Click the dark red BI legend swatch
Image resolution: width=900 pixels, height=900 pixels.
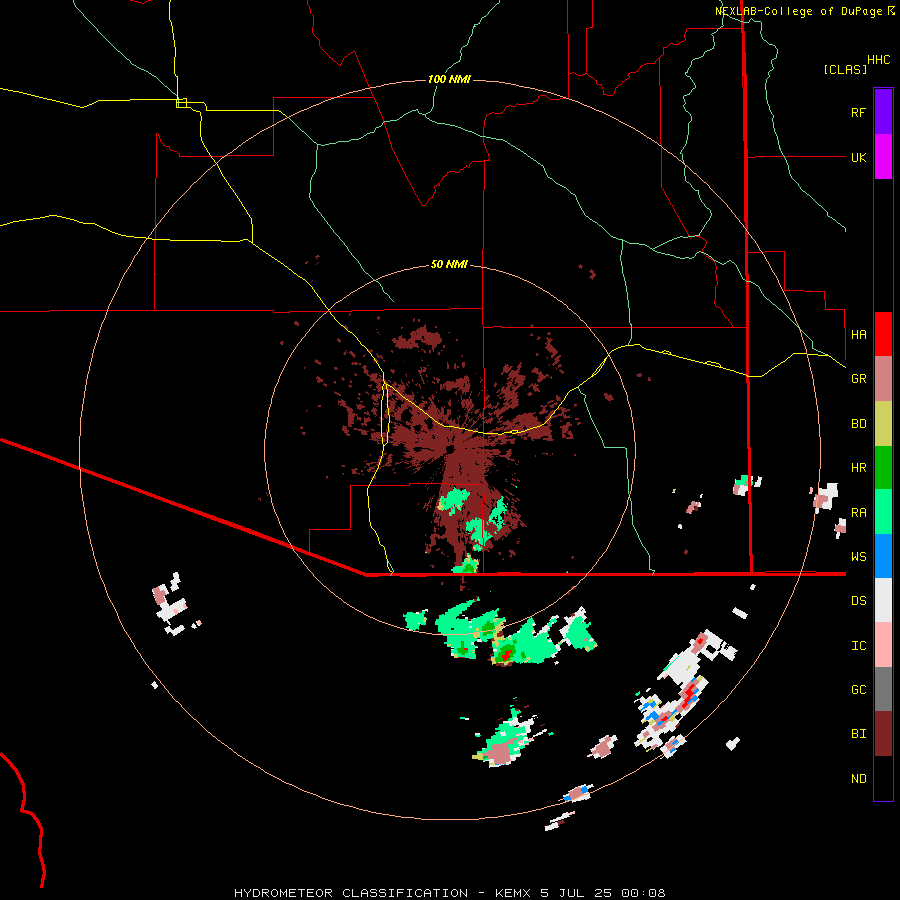point(883,734)
